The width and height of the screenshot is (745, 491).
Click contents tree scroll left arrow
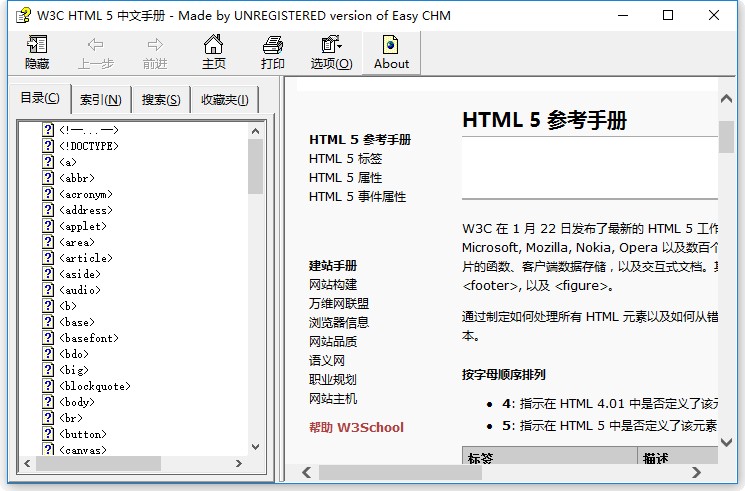[27, 463]
